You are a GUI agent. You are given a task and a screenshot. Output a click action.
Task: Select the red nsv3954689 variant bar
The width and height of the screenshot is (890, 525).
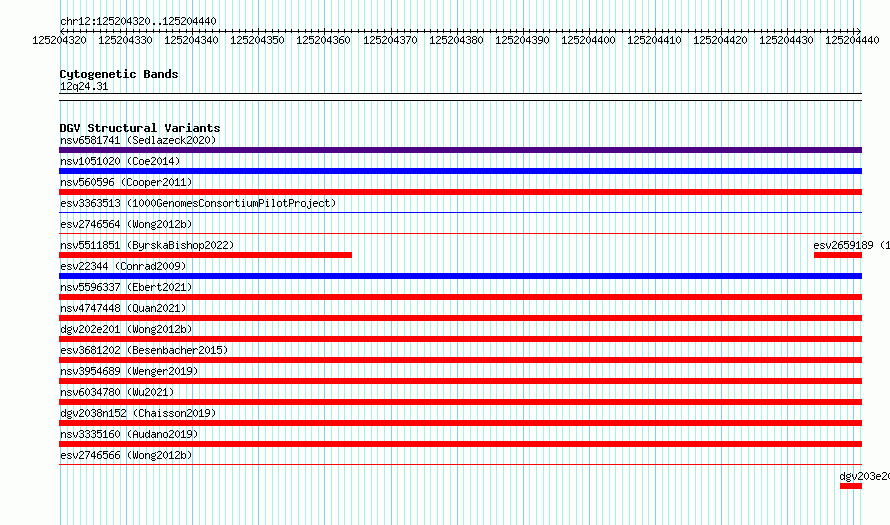point(460,381)
